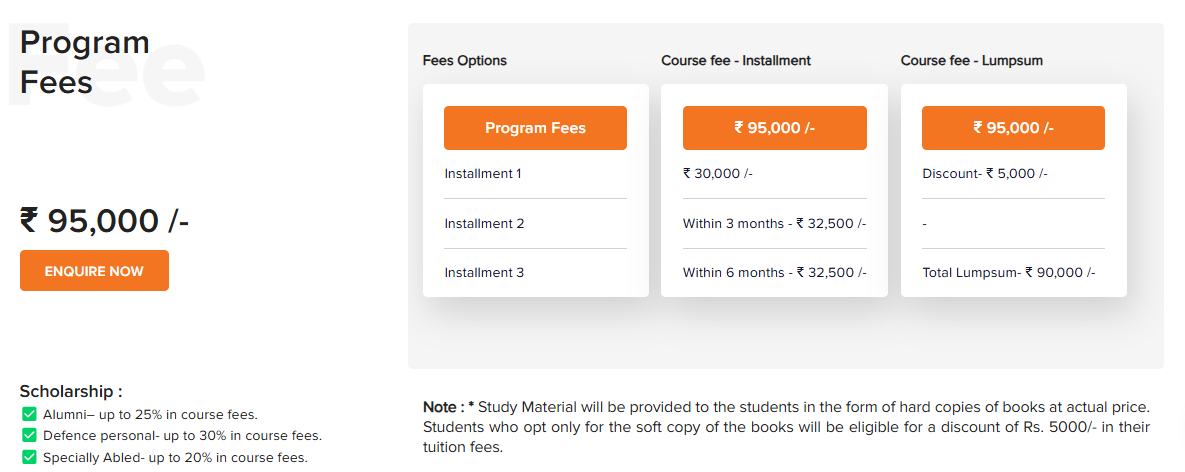Click the Fees Options column heading
This screenshot has width=1185, height=472.
coord(465,61)
